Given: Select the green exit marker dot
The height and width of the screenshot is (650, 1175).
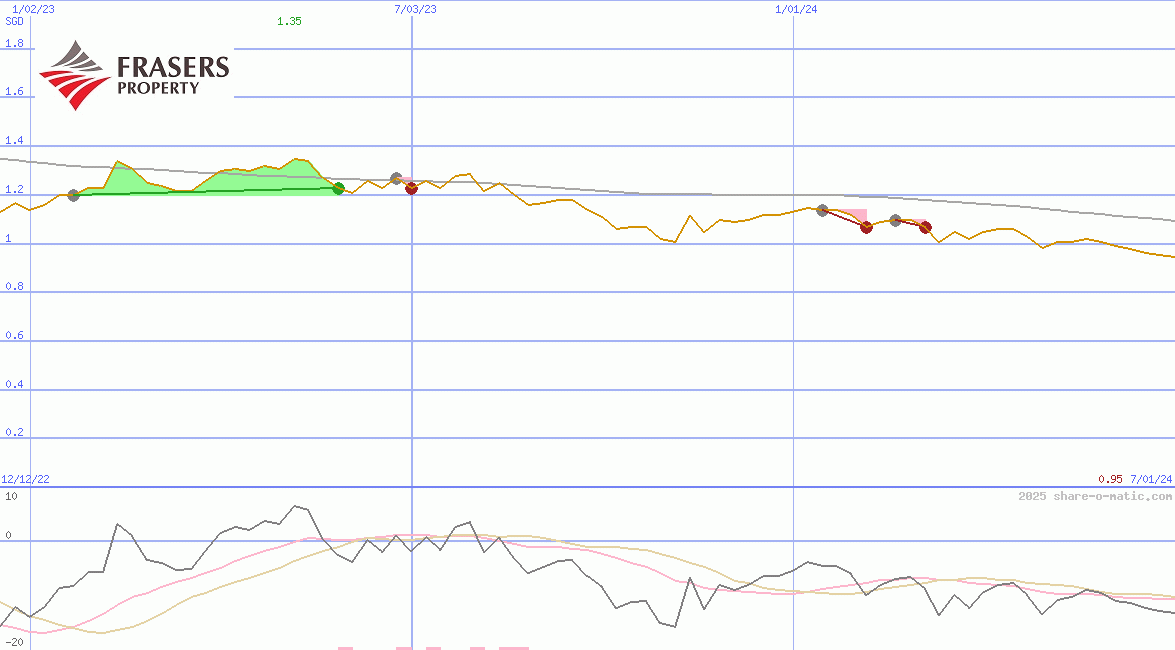Looking at the screenshot, I should point(338,188).
